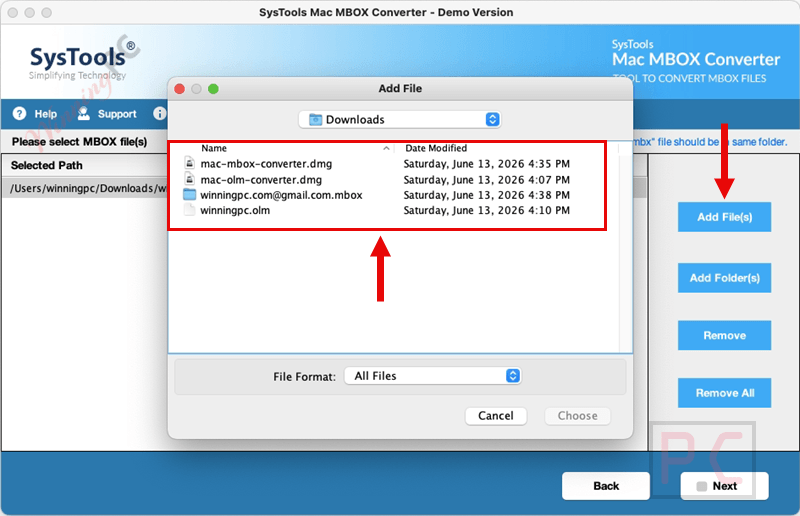Toggle the Name column sort arrow
Screen dimensions: 800x516
pyautogui.click(x=386, y=149)
